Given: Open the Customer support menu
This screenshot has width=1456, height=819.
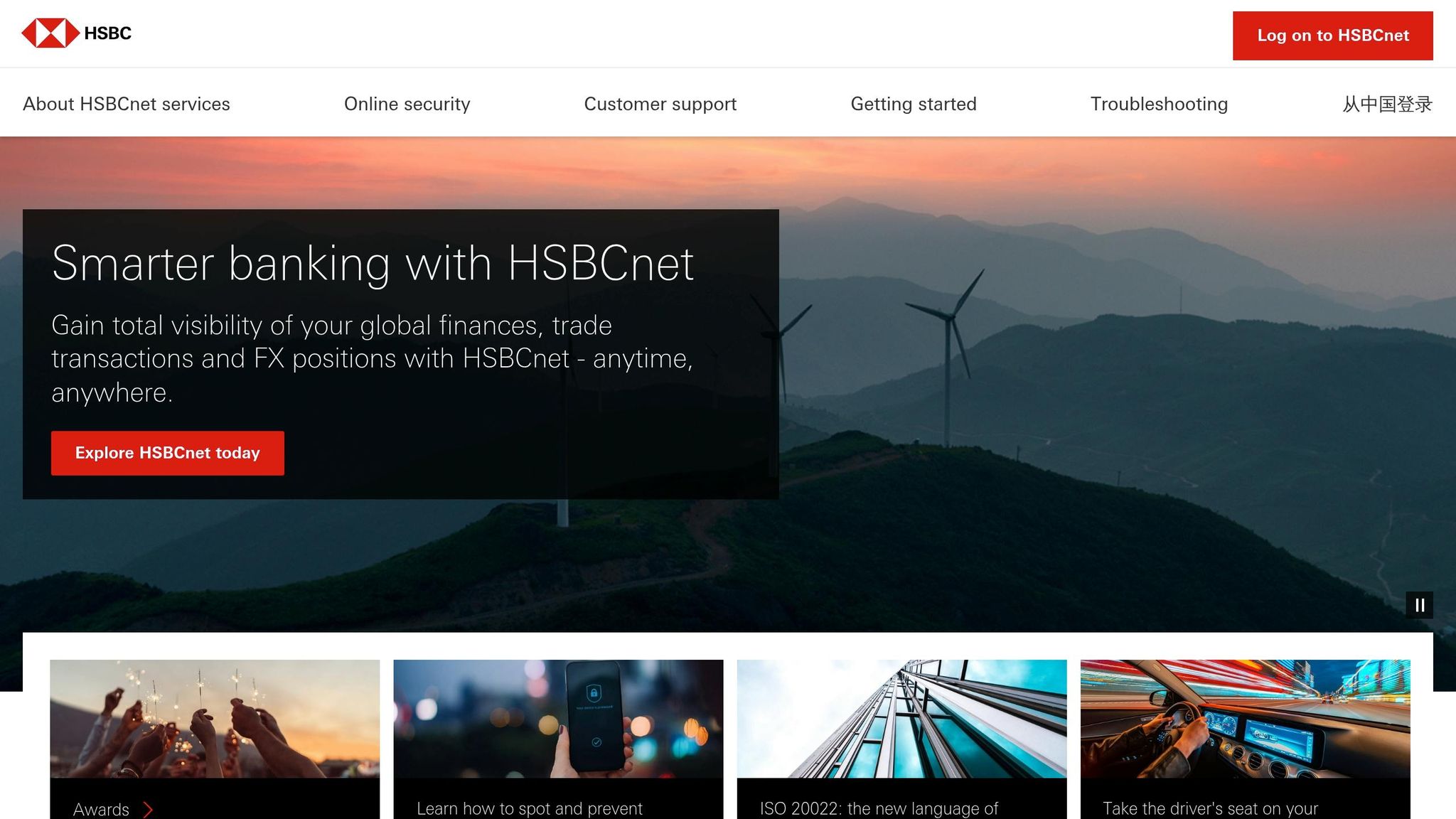Looking at the screenshot, I should (660, 104).
